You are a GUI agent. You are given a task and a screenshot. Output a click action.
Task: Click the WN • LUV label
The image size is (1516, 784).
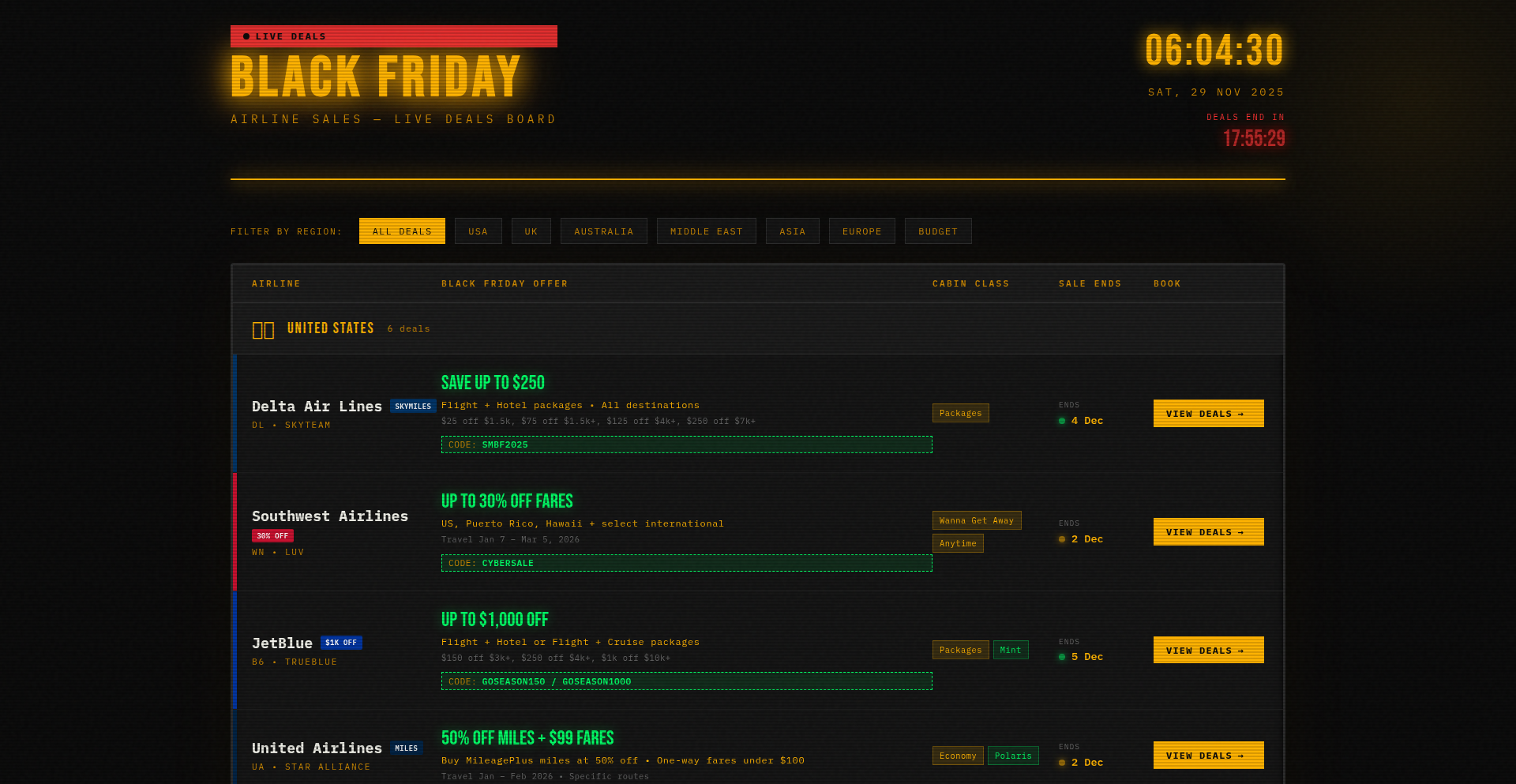(x=278, y=553)
